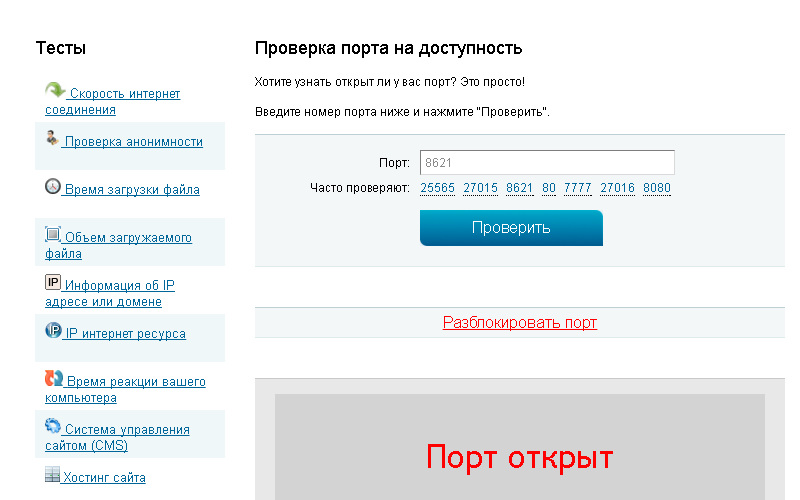The height and width of the screenshot is (500, 800).
Task: Click the downloaded file size icon
Action: click(53, 234)
